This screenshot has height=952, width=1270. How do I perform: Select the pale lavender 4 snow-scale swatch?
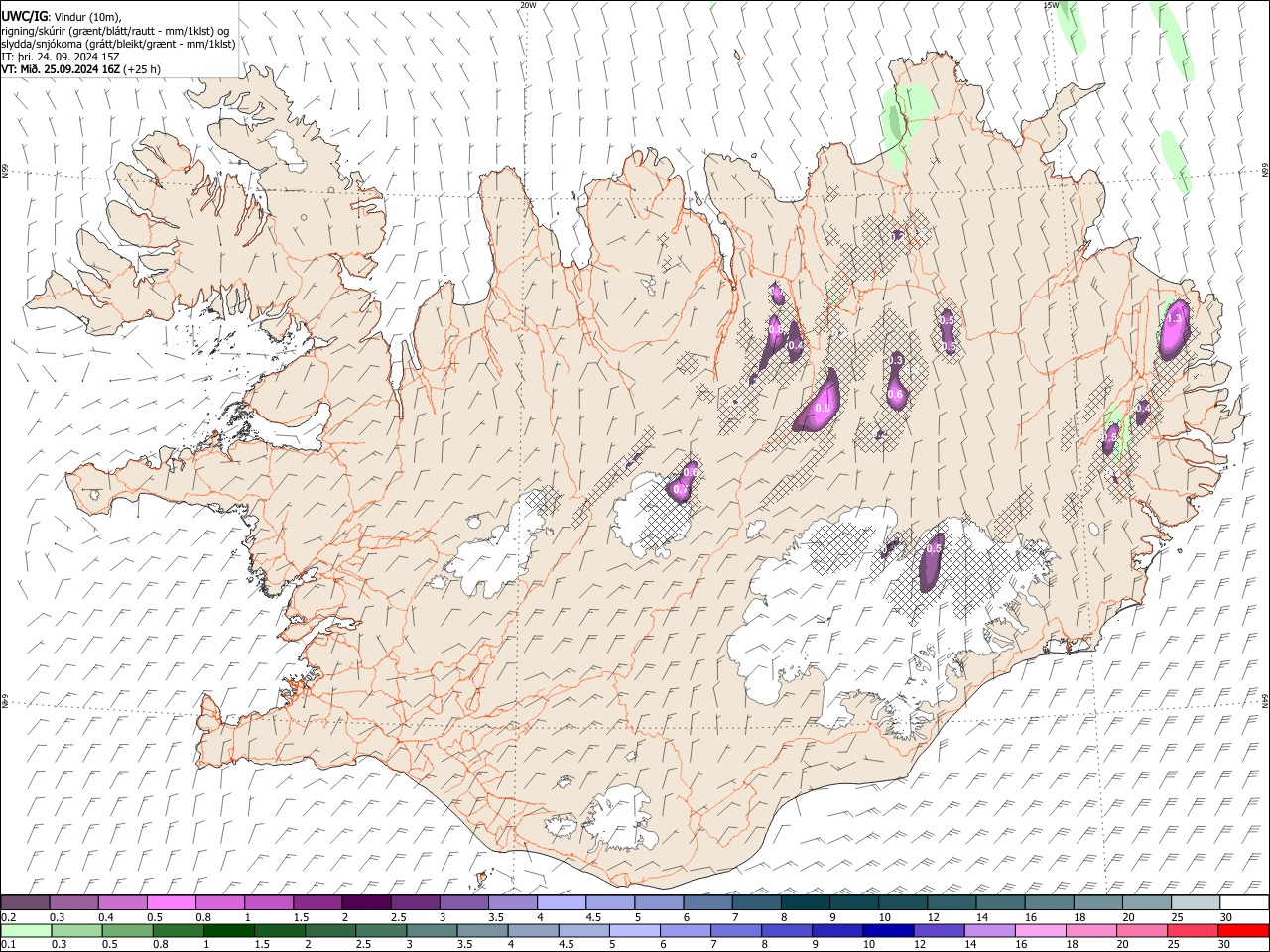pyautogui.click(x=561, y=903)
